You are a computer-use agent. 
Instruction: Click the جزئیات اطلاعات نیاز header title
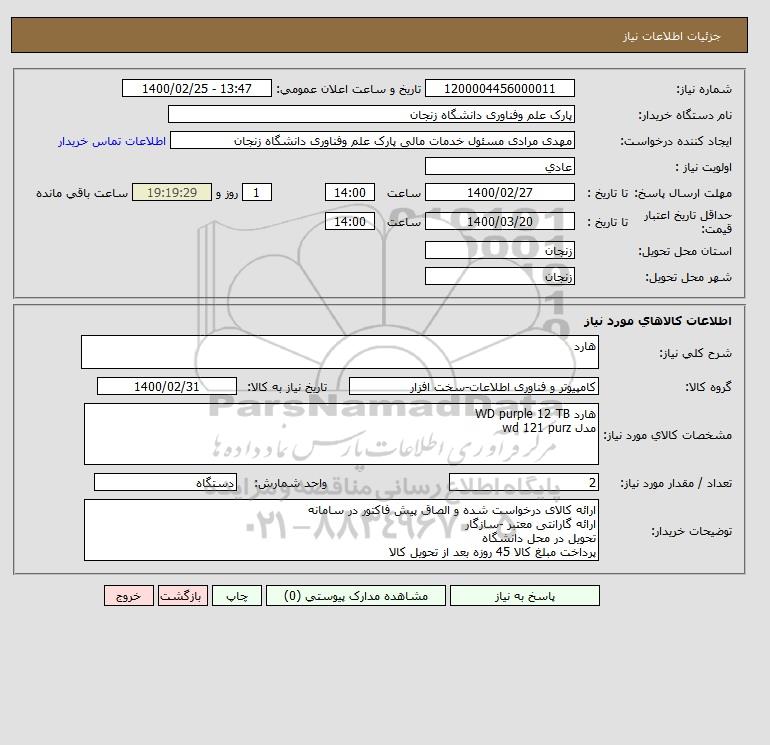pyautogui.click(x=671, y=36)
